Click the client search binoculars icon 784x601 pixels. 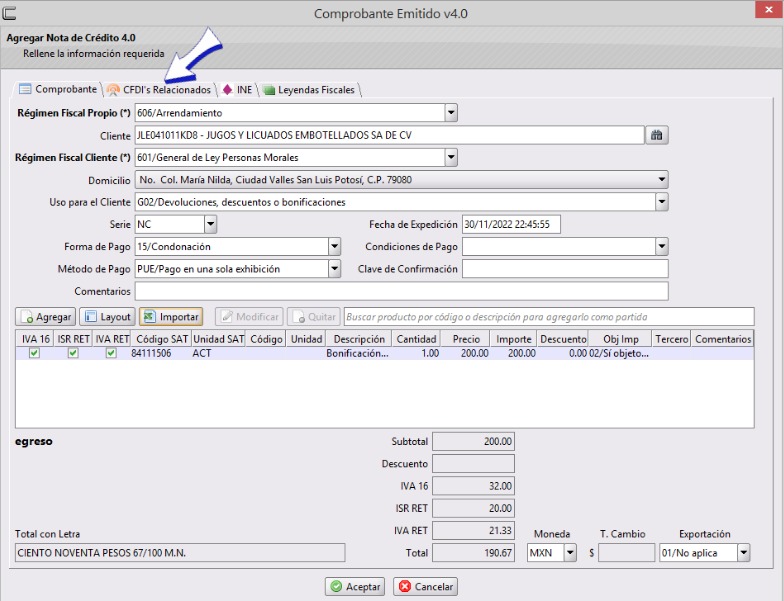656,135
